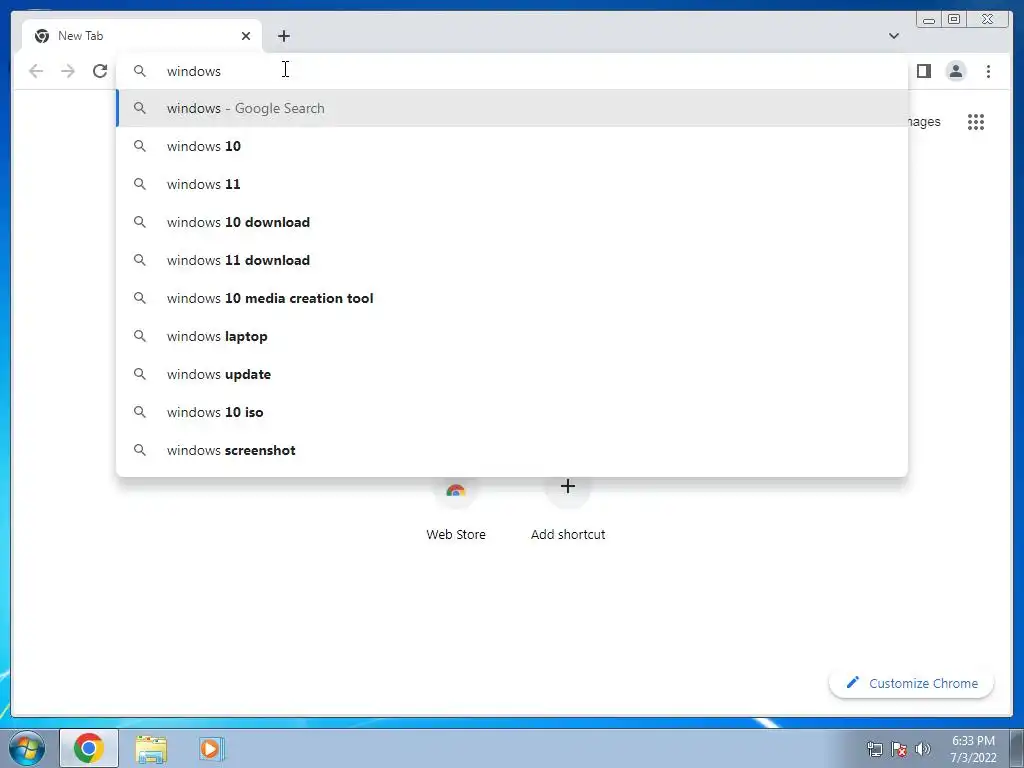This screenshot has height=768, width=1024.
Task: Select 'windows 10' suggestion
Action: coord(512,146)
